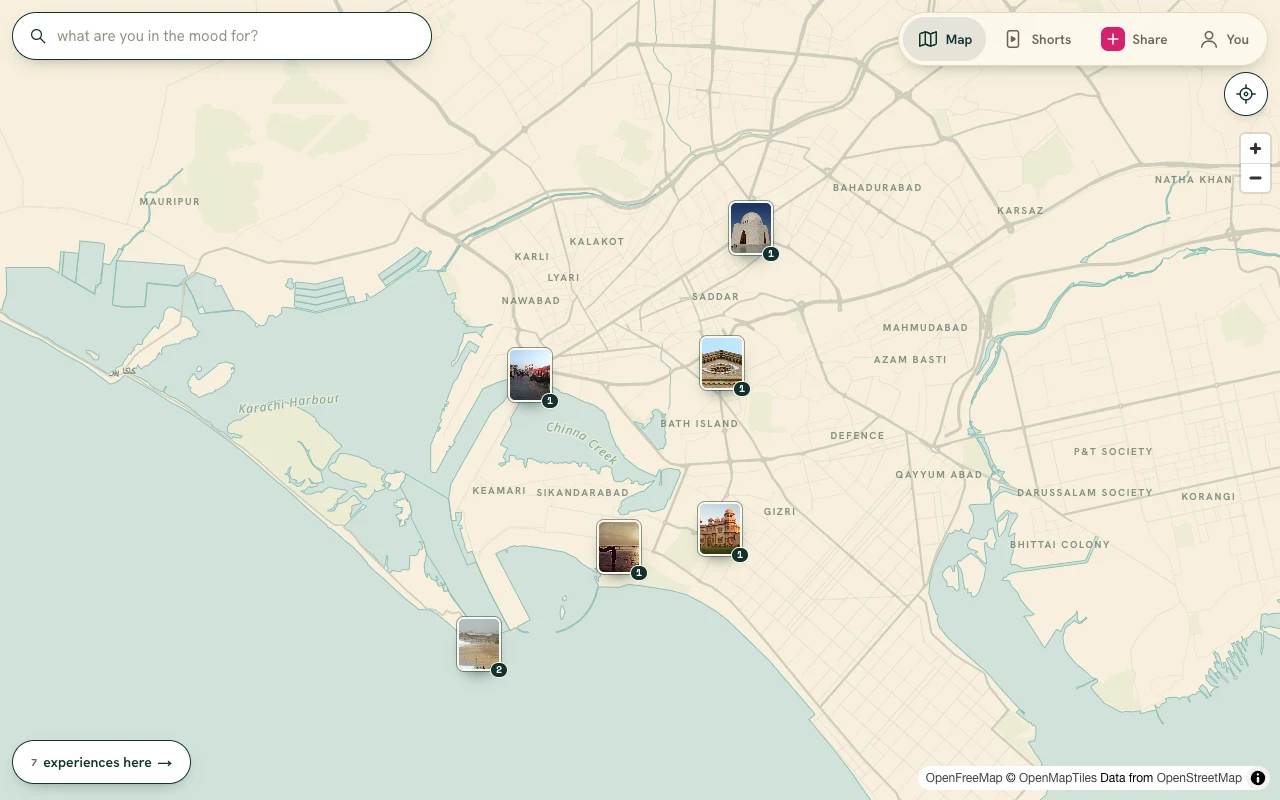Click the Qayyum Abad label
The image size is (1280, 800).
[939, 475]
